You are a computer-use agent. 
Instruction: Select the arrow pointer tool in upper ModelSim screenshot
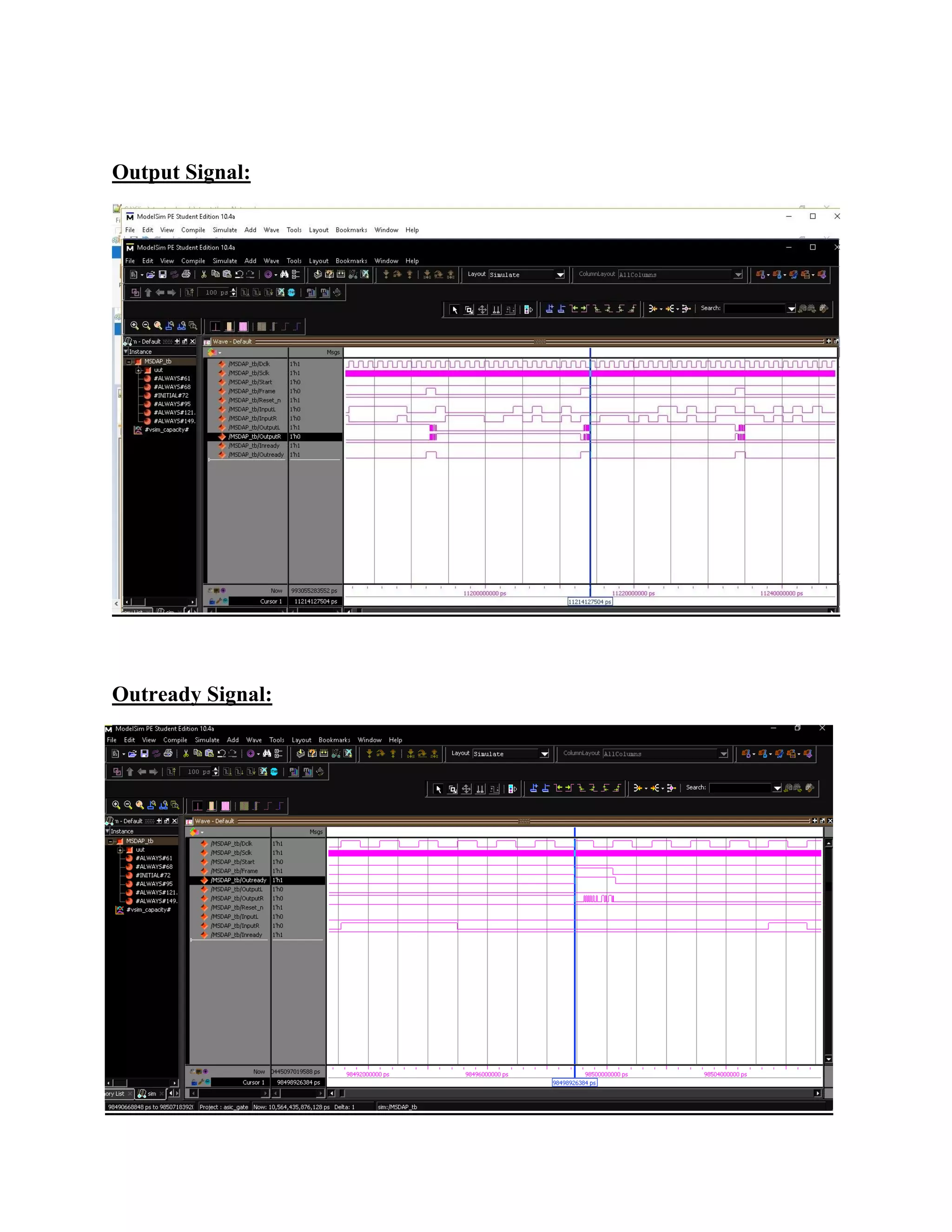pyautogui.click(x=455, y=310)
